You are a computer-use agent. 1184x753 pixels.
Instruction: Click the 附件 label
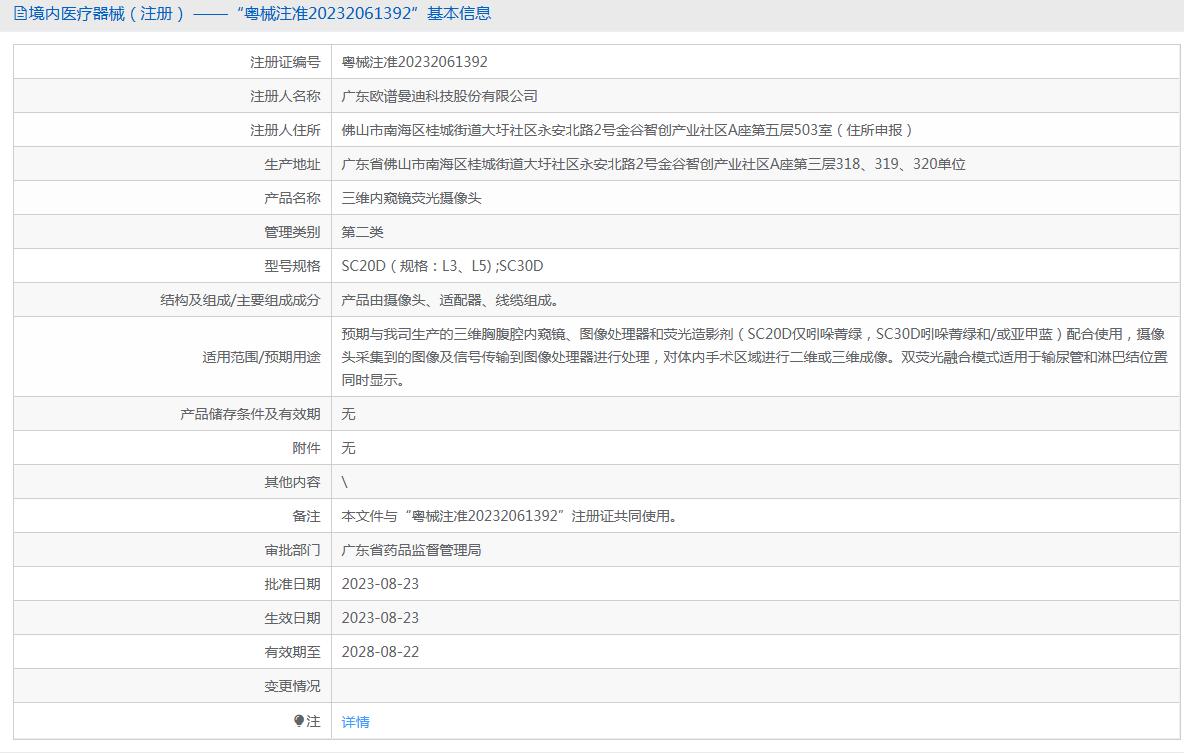(307, 448)
